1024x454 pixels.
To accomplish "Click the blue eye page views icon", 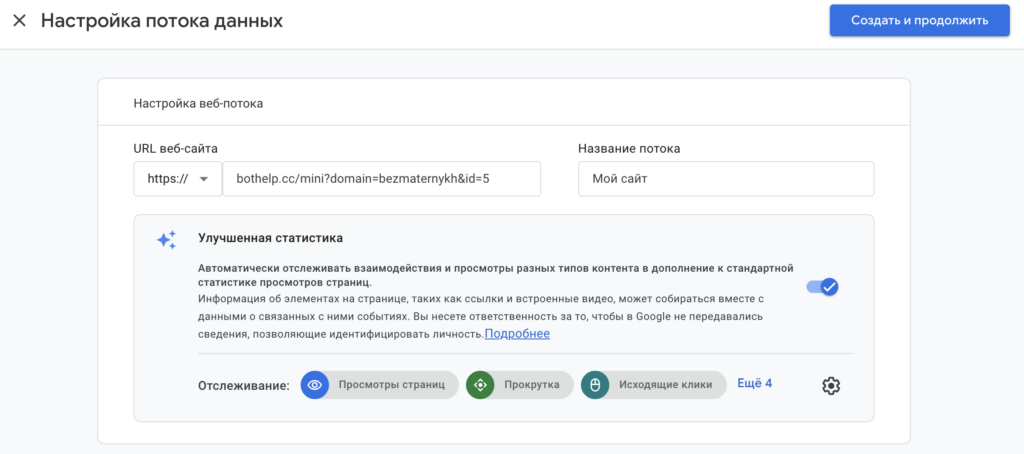I will (315, 385).
